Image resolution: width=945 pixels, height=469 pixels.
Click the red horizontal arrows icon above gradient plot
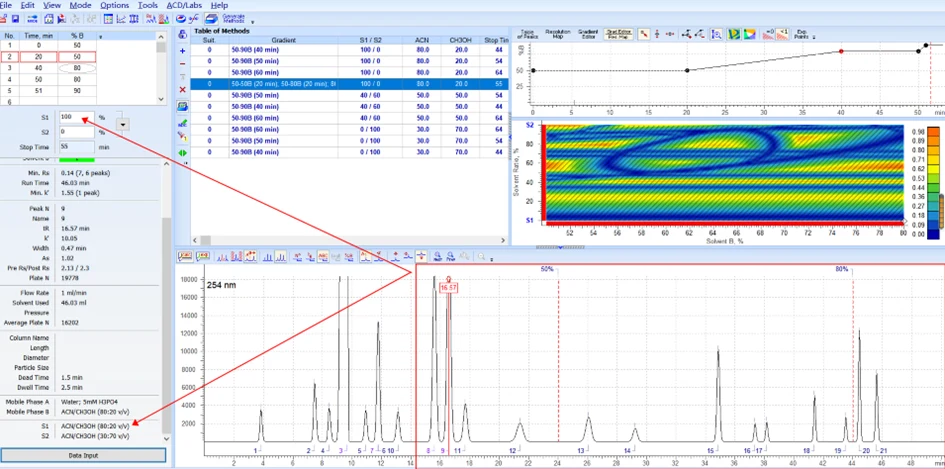(x=670, y=33)
